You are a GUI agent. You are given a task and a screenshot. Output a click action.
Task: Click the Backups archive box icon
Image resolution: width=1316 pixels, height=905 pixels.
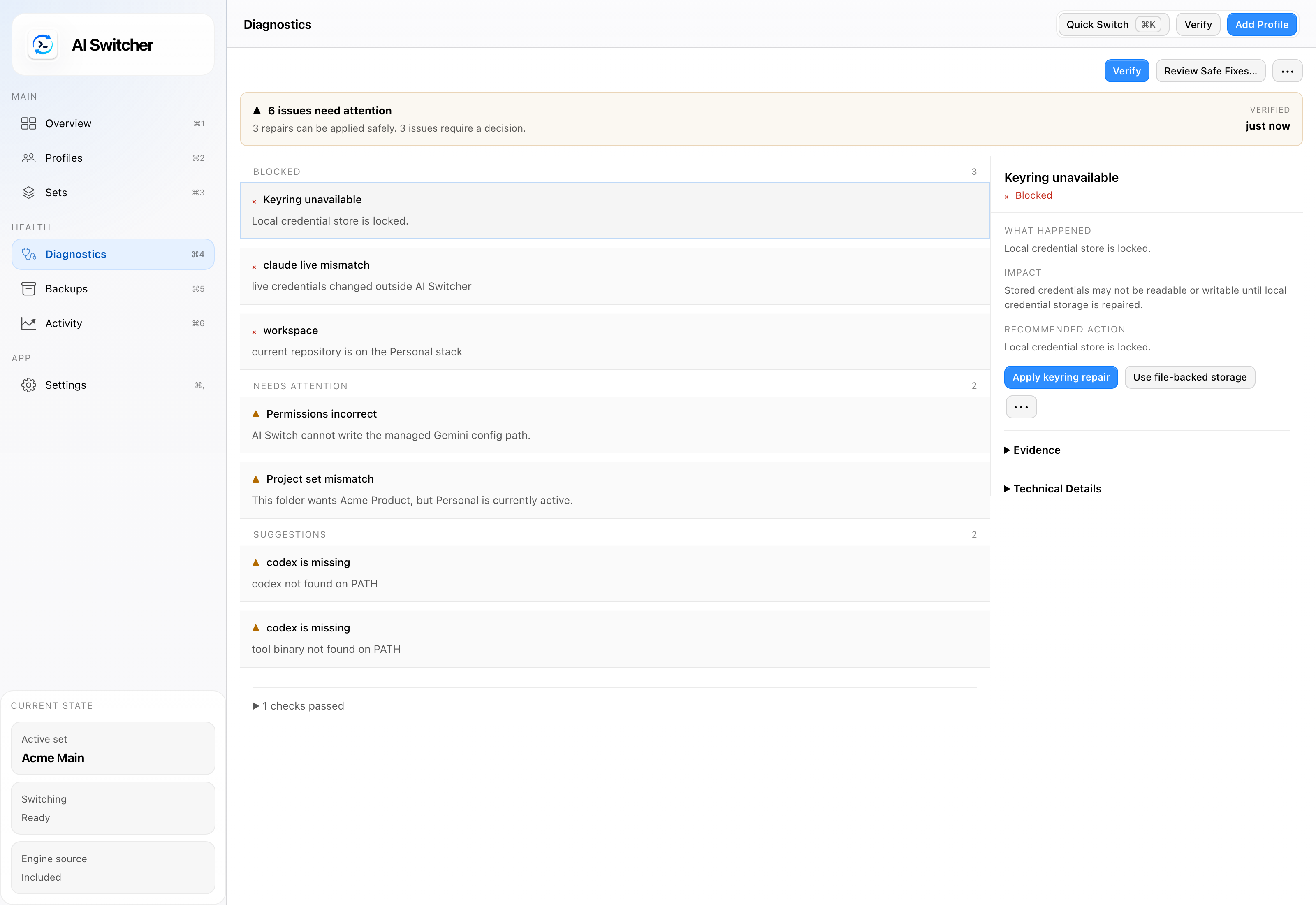[x=28, y=289]
